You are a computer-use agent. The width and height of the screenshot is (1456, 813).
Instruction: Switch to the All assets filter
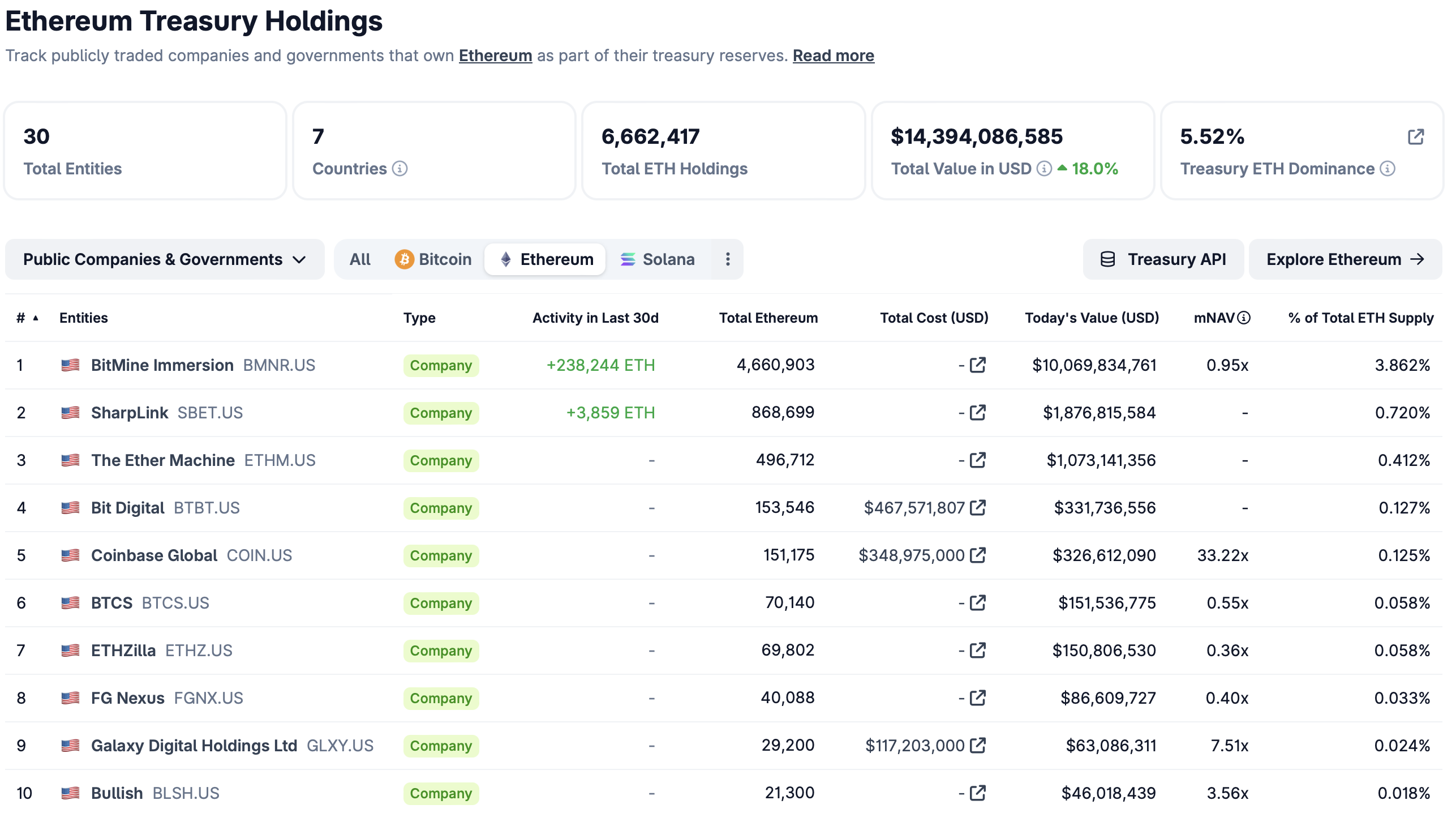point(360,259)
